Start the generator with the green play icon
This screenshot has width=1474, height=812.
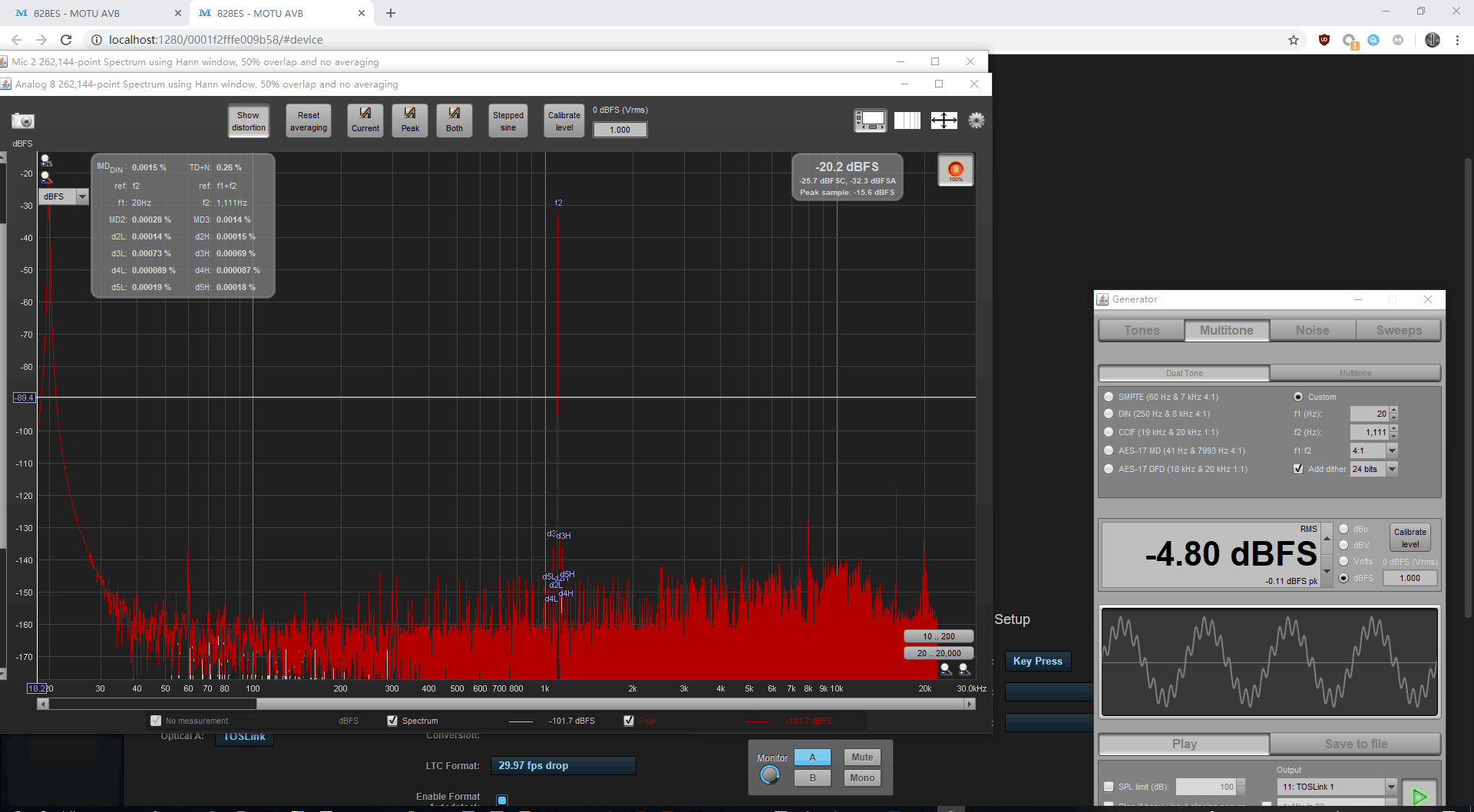tap(1419, 795)
